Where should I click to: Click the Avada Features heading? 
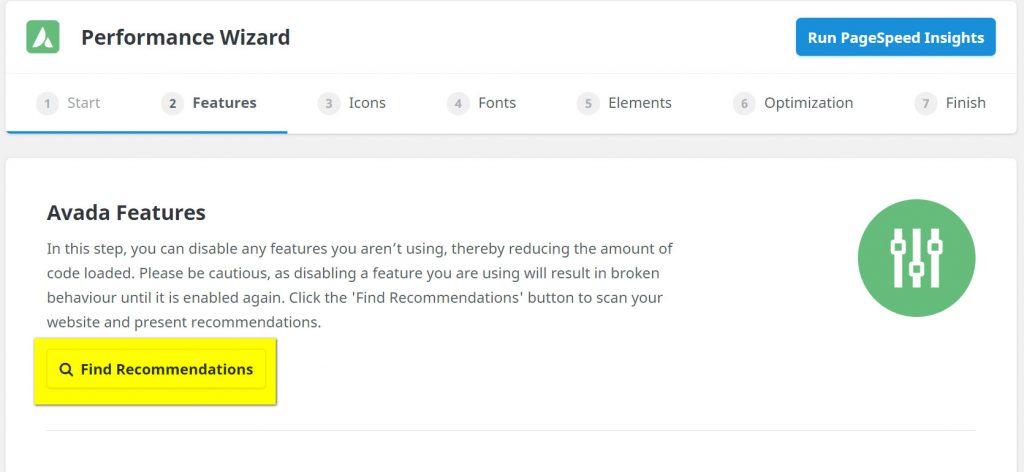tap(126, 213)
